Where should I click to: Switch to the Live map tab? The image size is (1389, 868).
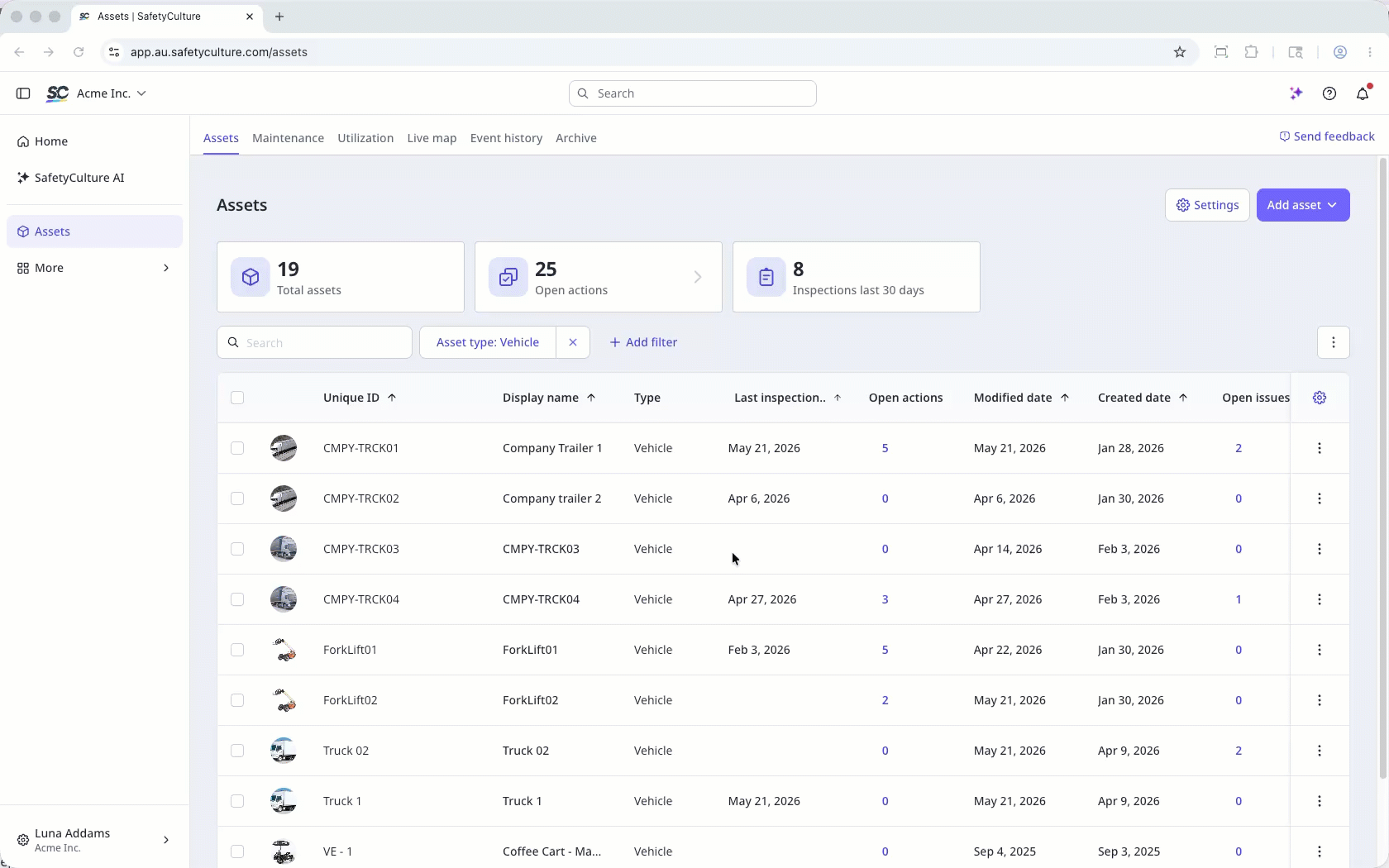(432, 138)
